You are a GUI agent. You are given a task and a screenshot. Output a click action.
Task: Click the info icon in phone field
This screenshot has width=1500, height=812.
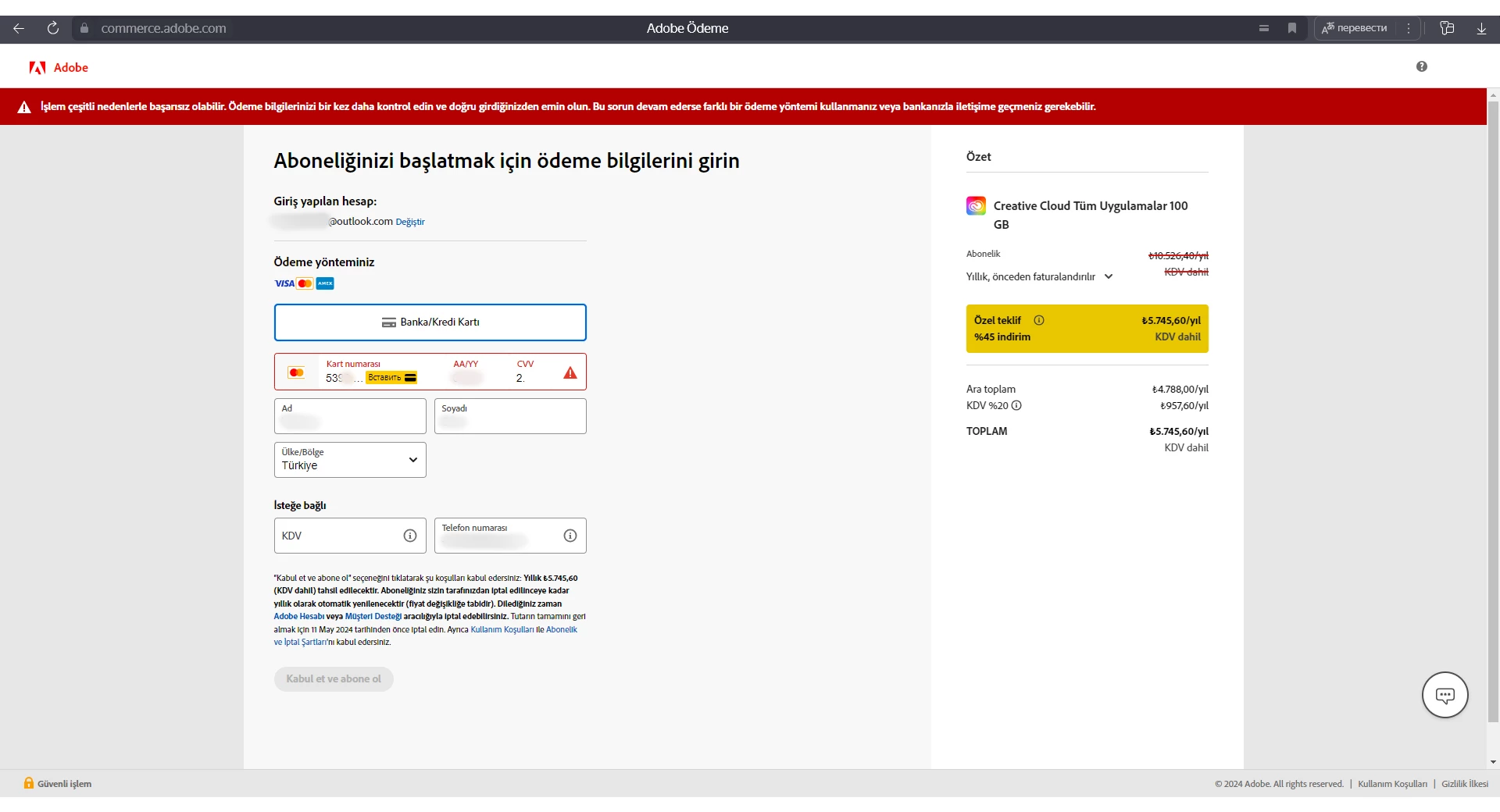tap(570, 536)
